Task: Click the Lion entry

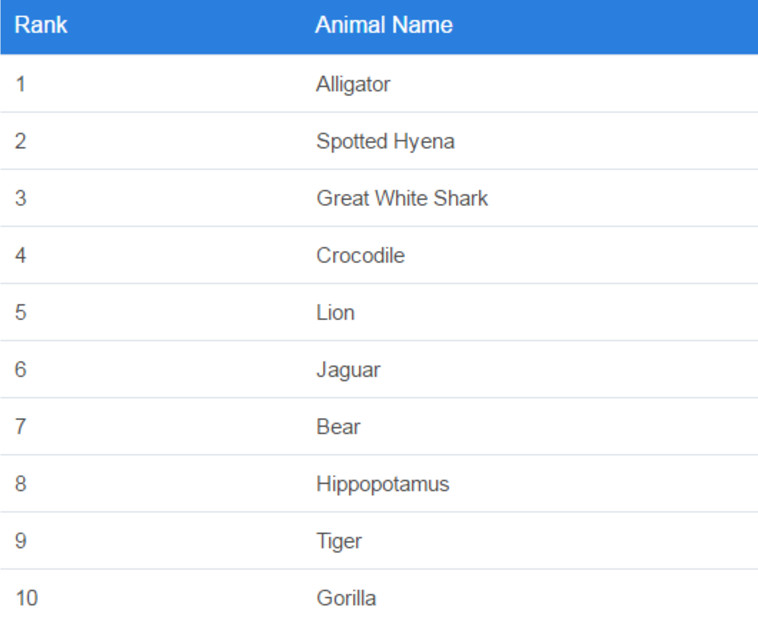Action: pyautogui.click(x=335, y=312)
